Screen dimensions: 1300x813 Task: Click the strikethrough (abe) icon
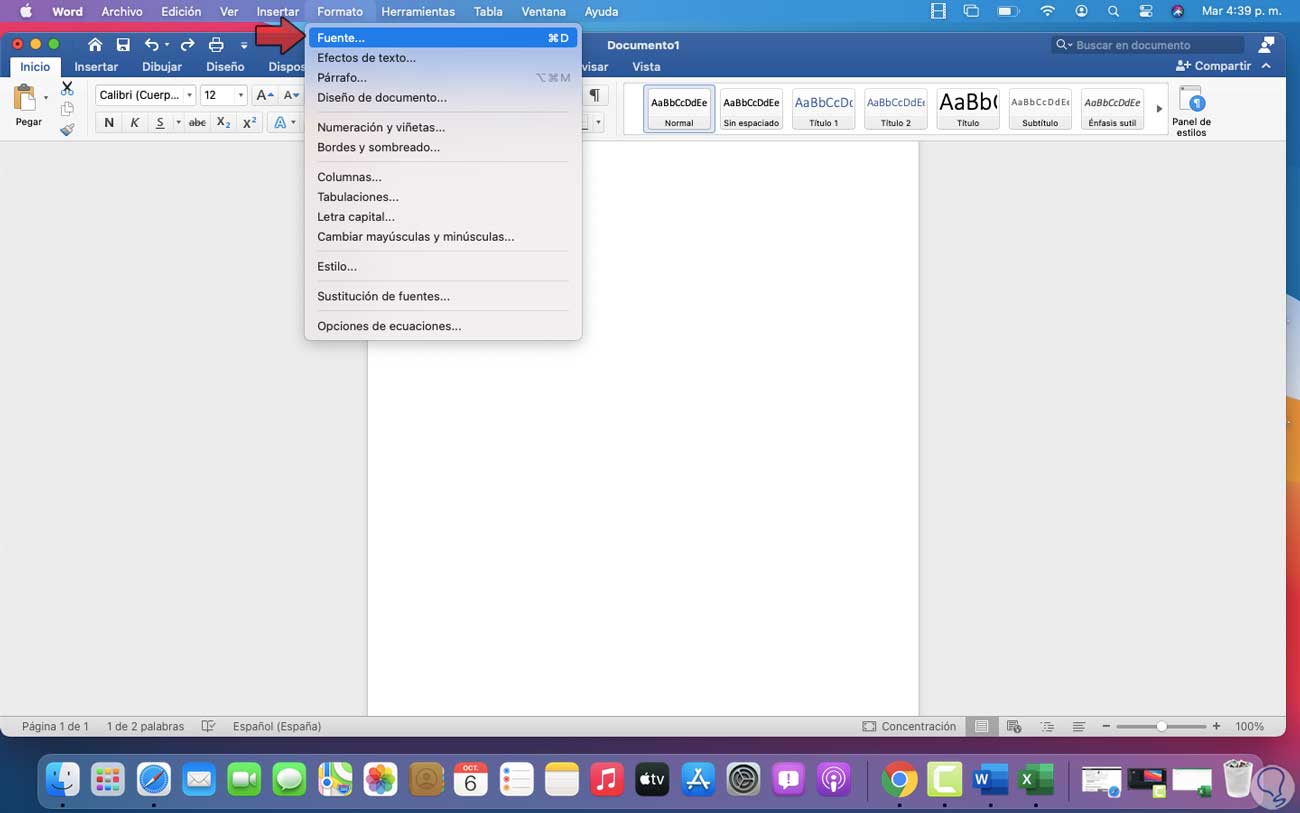[197, 122]
